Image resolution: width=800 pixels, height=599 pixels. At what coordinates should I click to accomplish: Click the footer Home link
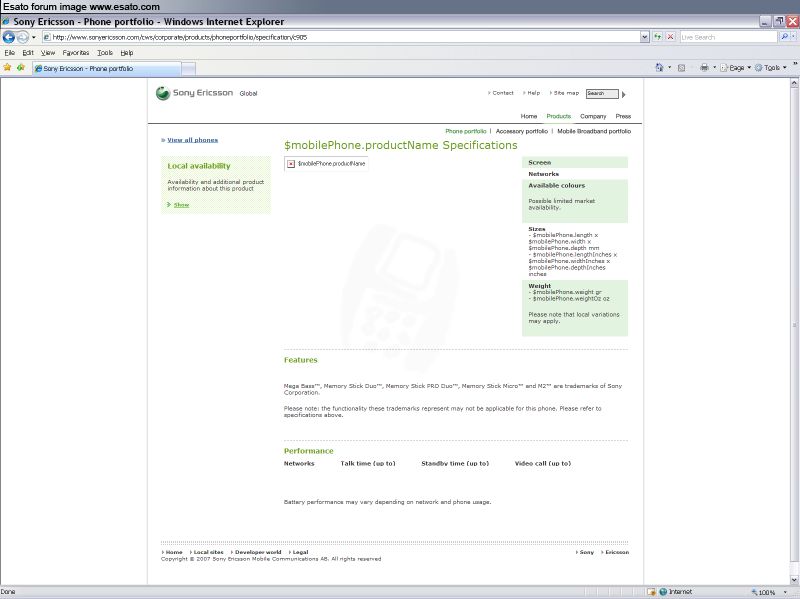click(173, 552)
